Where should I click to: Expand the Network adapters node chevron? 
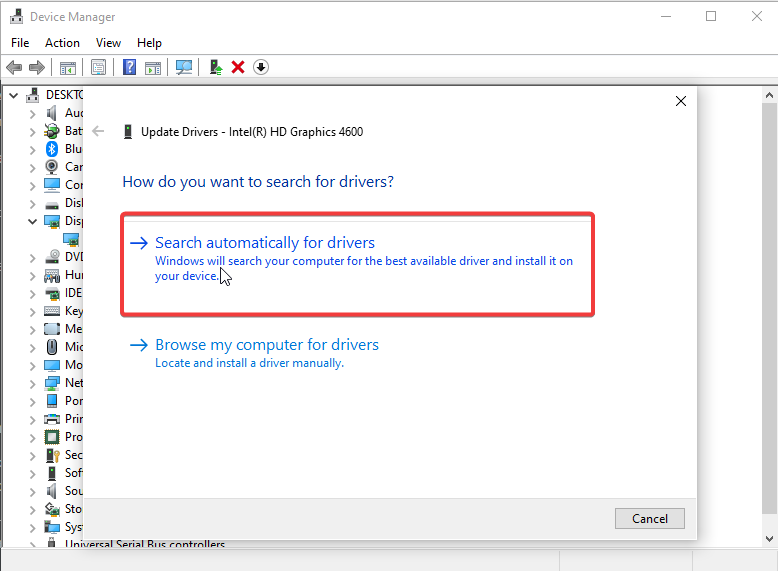coord(32,384)
